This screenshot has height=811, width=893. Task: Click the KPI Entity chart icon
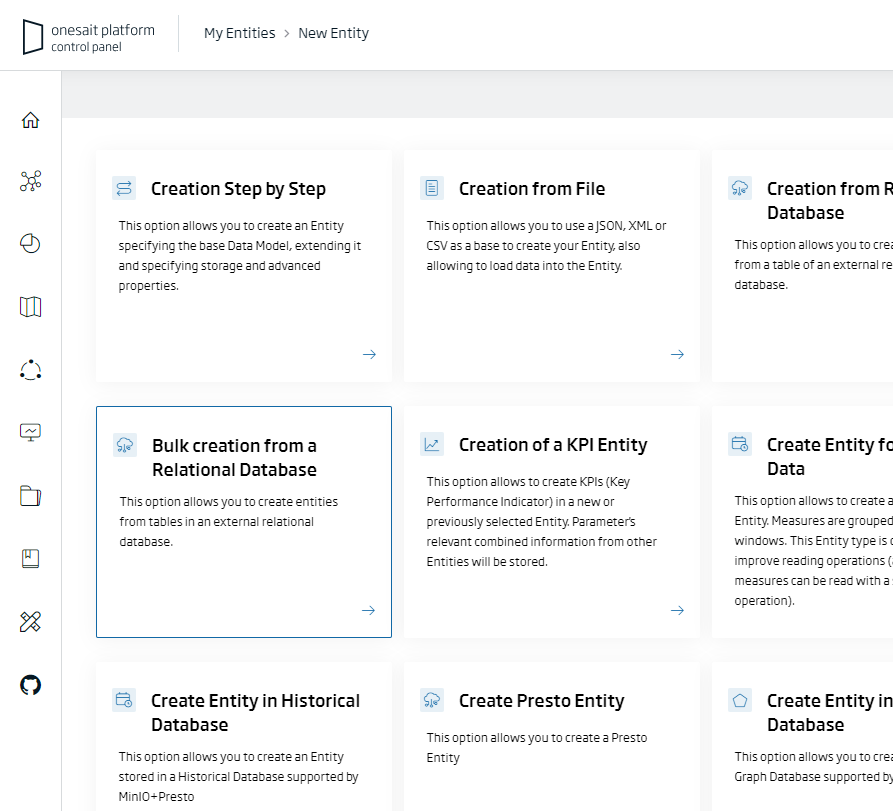coord(432,444)
